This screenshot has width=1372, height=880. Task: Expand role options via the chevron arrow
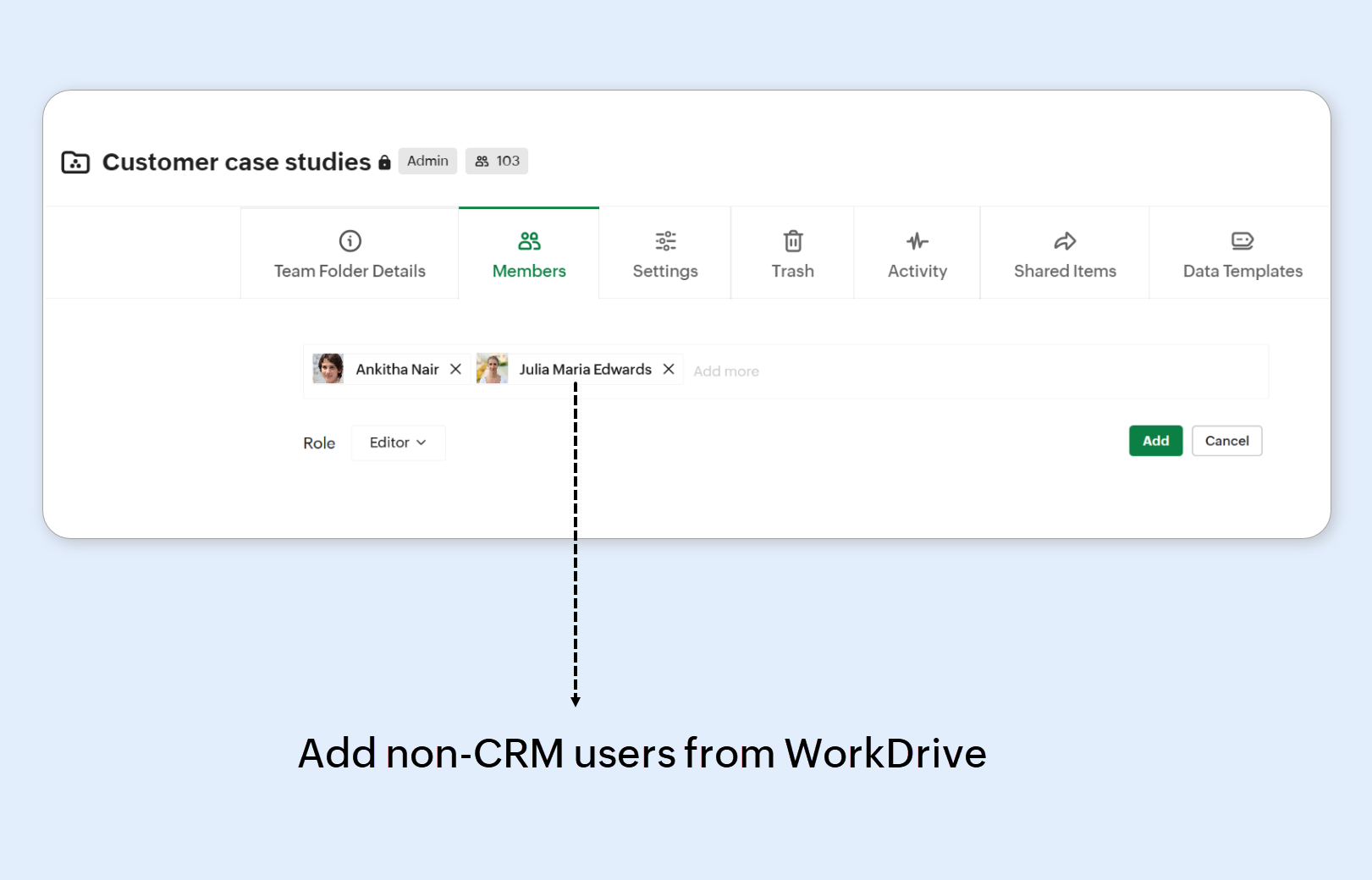pyautogui.click(x=422, y=443)
